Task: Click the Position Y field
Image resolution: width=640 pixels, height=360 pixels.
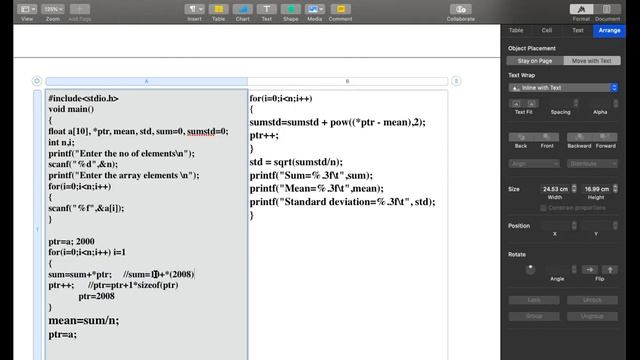Action: pos(597,225)
